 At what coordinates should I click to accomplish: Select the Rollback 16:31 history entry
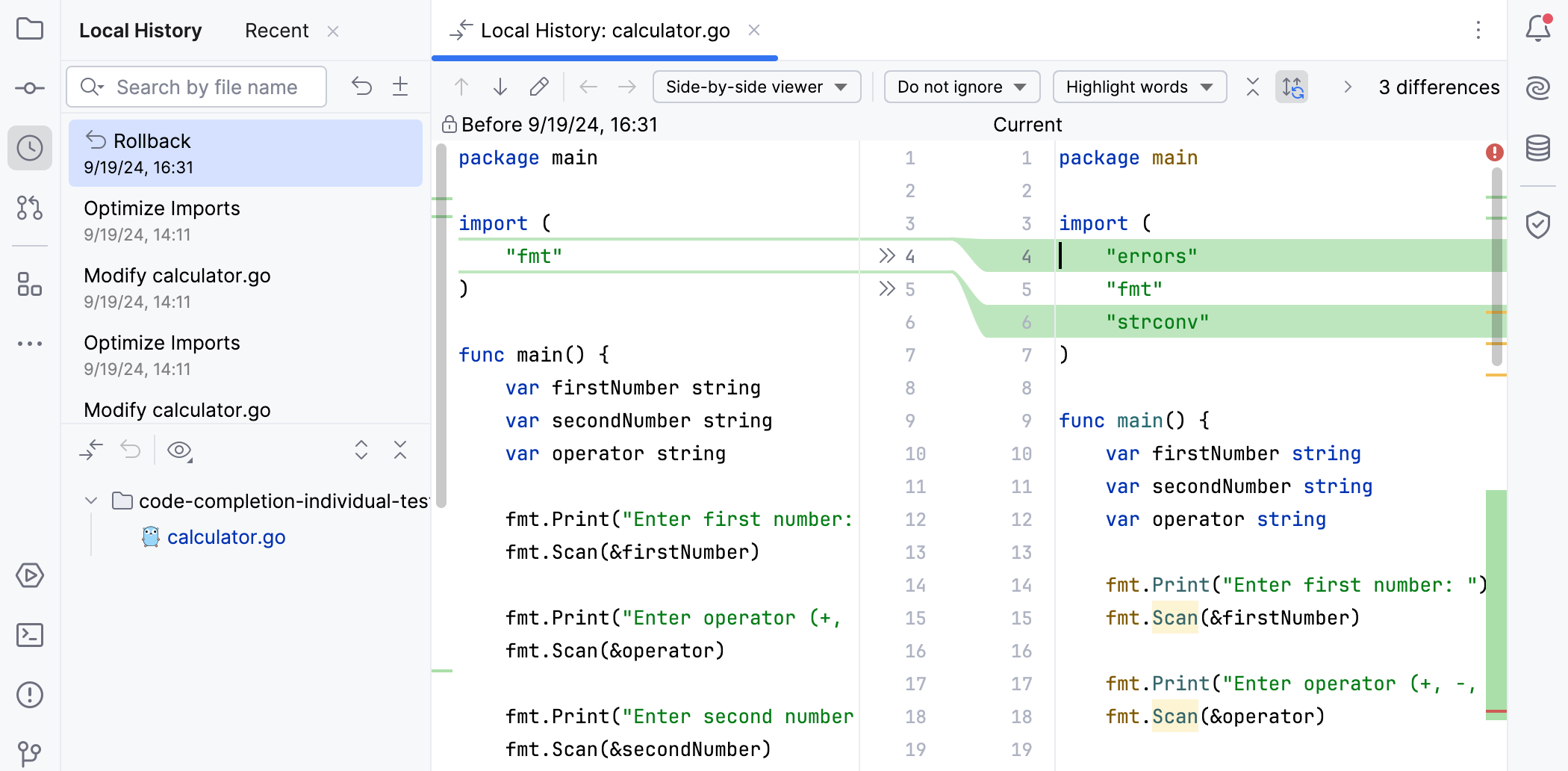[x=245, y=153]
